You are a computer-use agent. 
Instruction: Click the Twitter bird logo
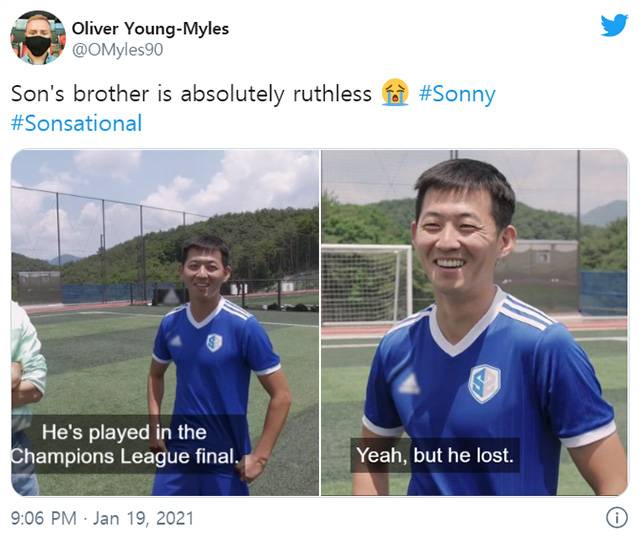coord(614,26)
